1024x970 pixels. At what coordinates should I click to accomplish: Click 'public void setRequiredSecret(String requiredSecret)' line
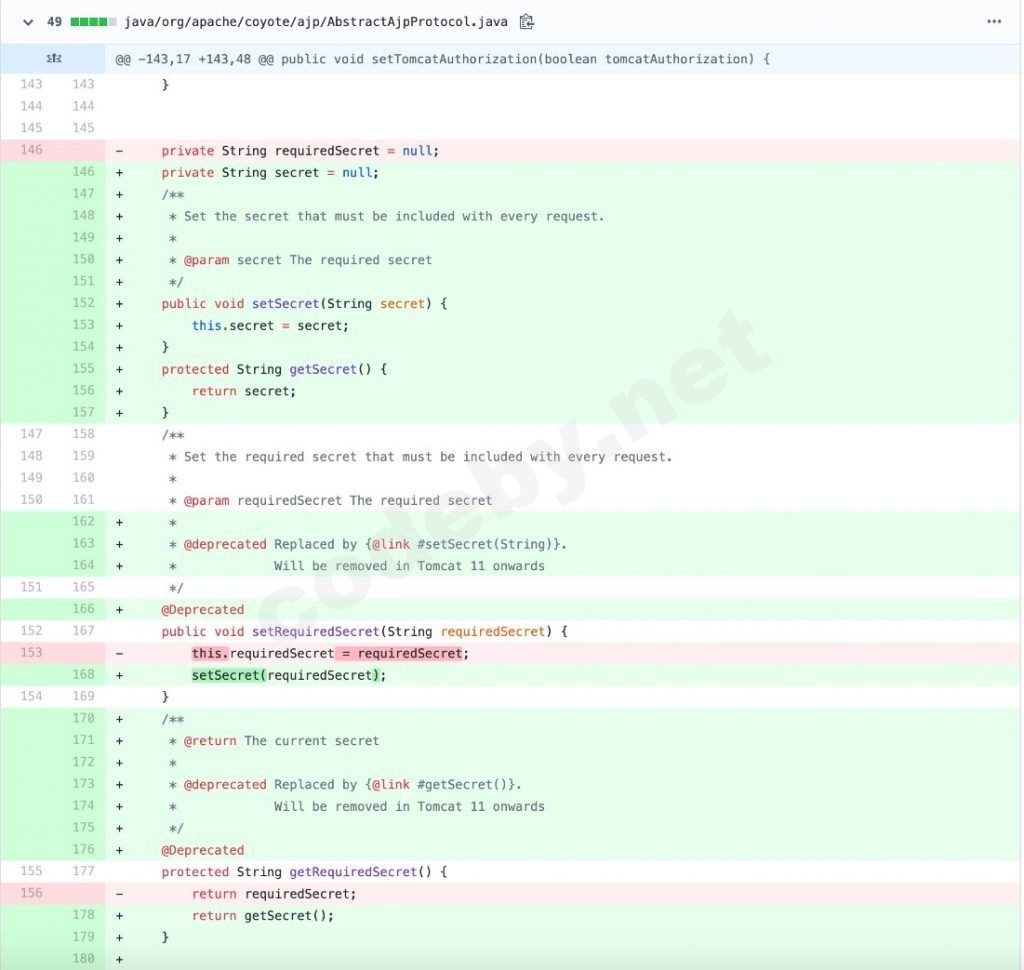click(364, 632)
